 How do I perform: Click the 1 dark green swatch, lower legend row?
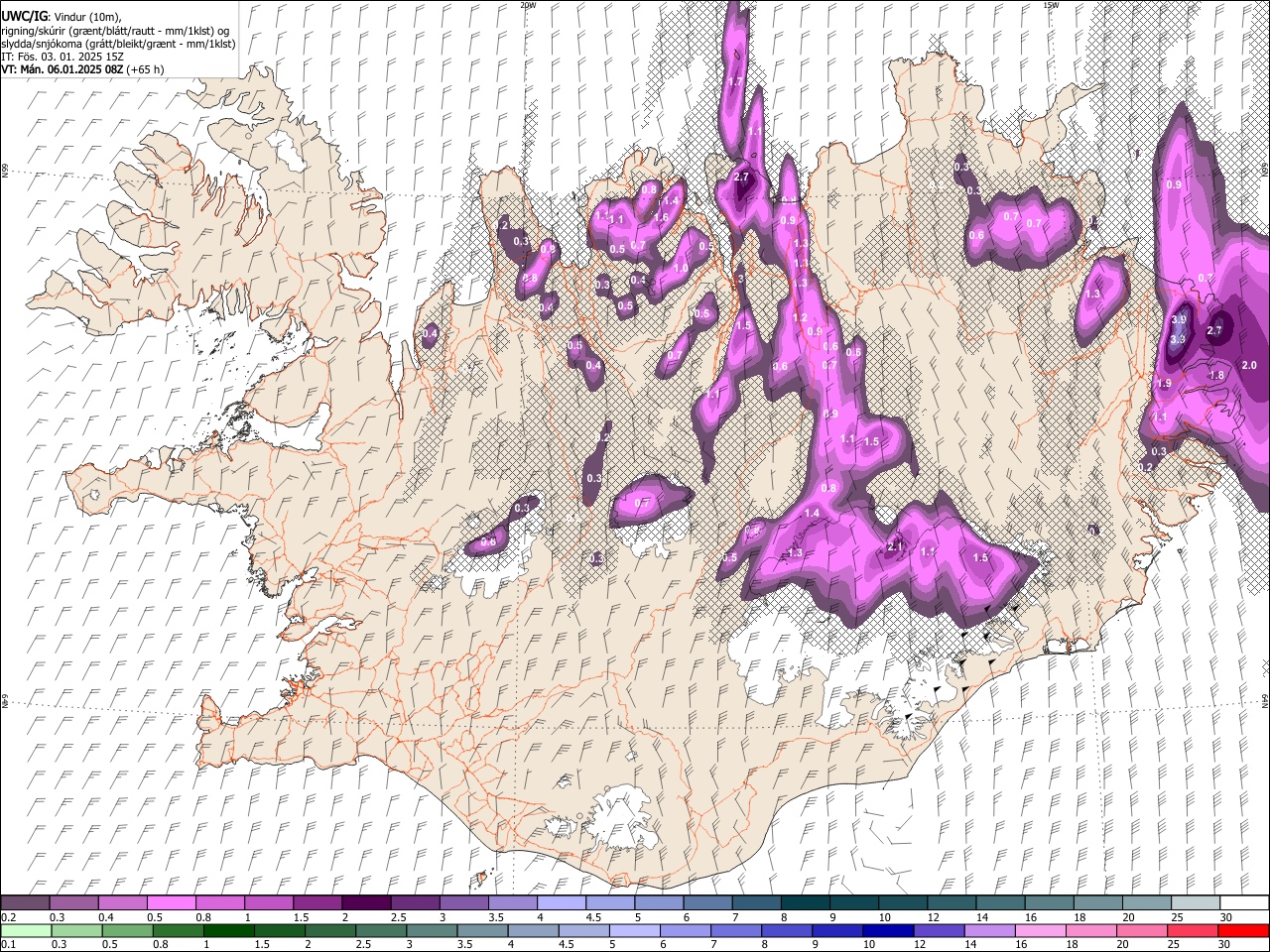230,930
